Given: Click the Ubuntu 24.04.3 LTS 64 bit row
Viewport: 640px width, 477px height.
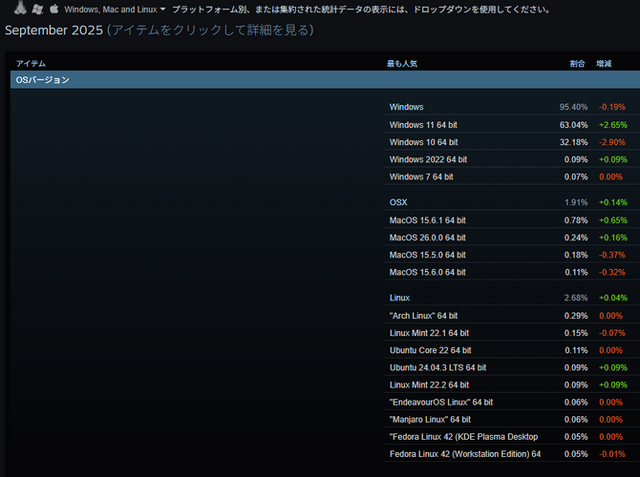Looking at the screenshot, I should pos(435,367).
